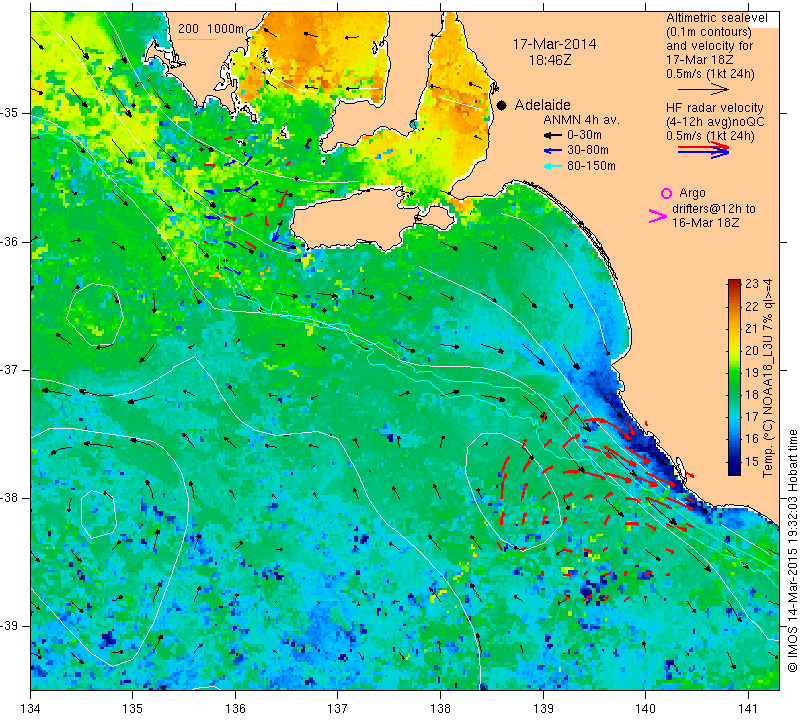Click the magenta drifters arrowhead symbol
This screenshot has width=800, height=720.
pos(658,216)
